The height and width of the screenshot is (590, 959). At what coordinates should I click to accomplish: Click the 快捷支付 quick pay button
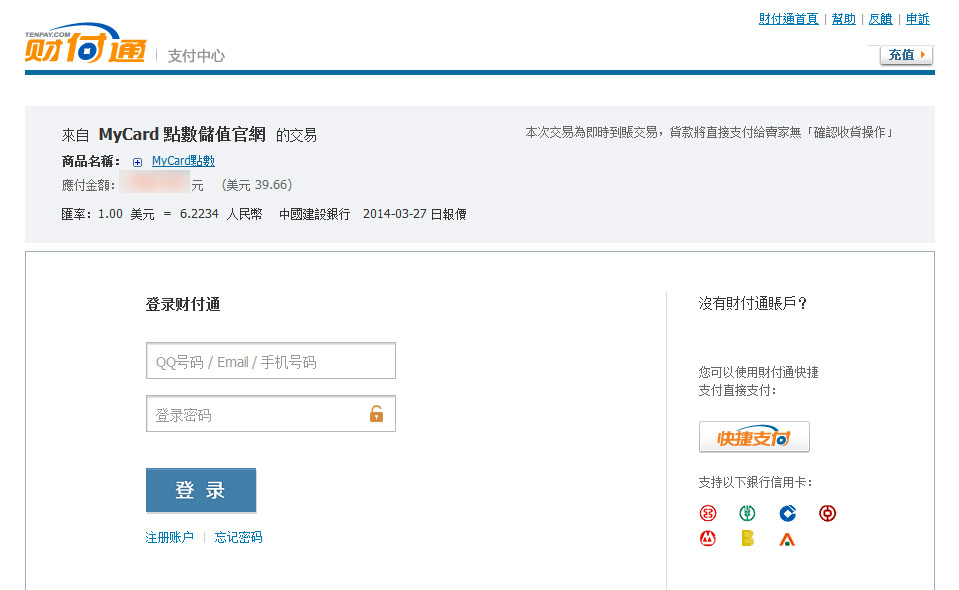pos(754,437)
